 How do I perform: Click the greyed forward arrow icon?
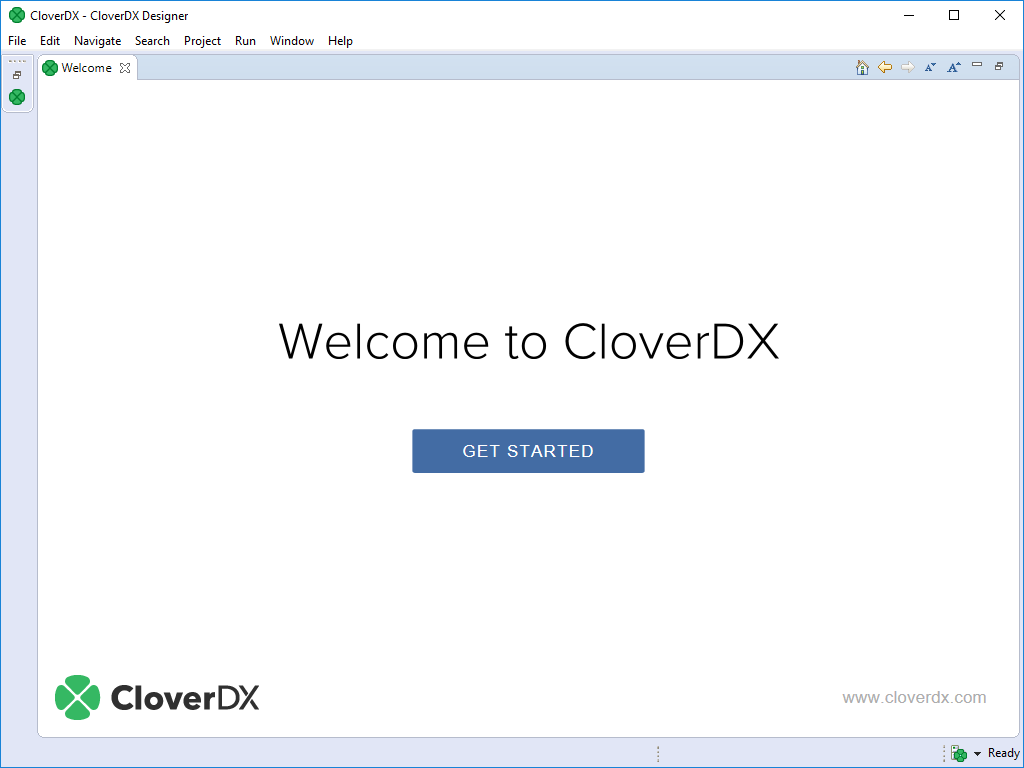(908, 67)
